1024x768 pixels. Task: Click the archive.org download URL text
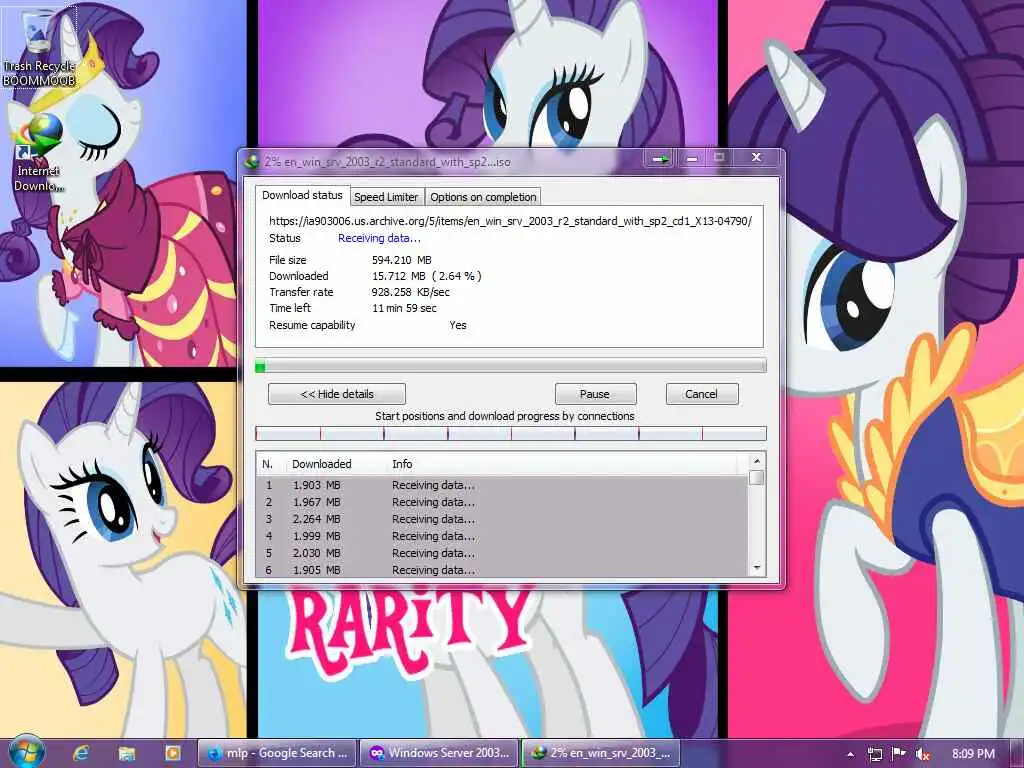510,221
